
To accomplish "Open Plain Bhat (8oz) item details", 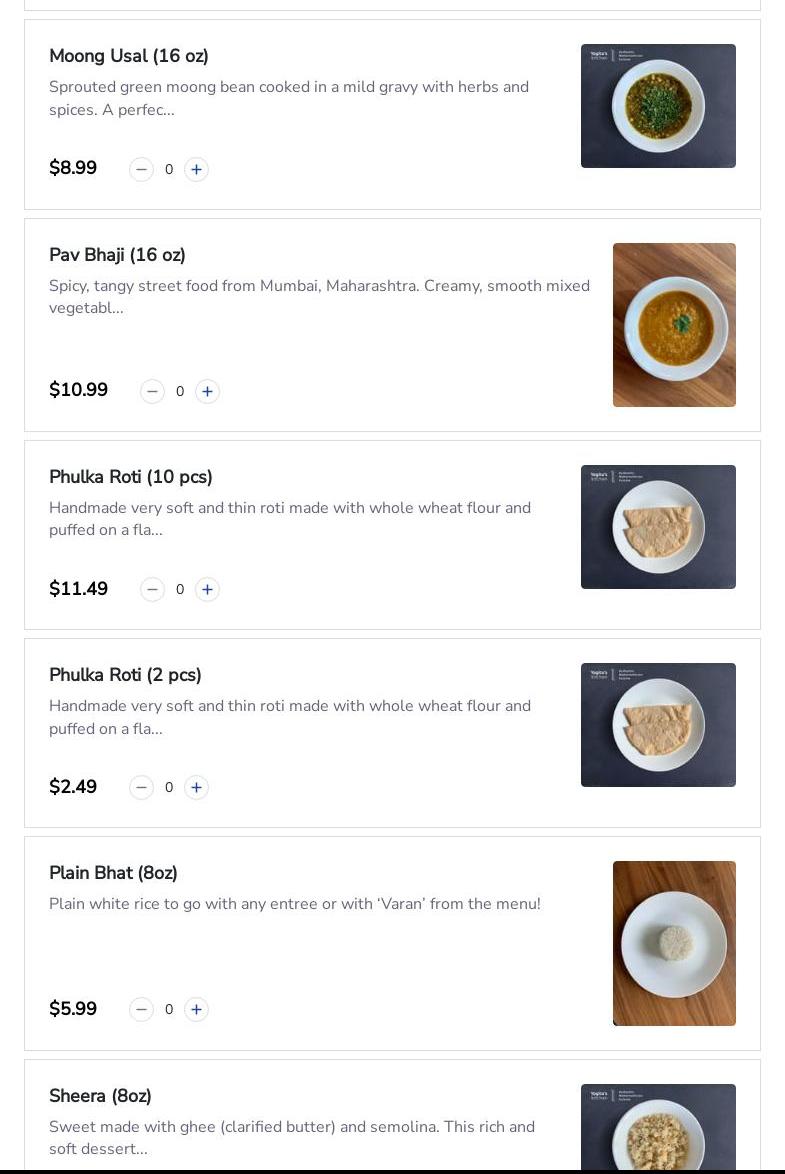I will 113,873.
